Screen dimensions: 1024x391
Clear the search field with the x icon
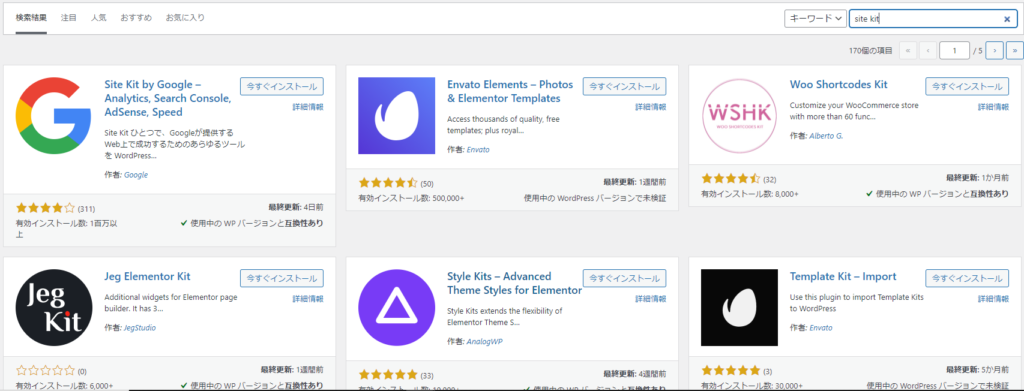point(1007,19)
